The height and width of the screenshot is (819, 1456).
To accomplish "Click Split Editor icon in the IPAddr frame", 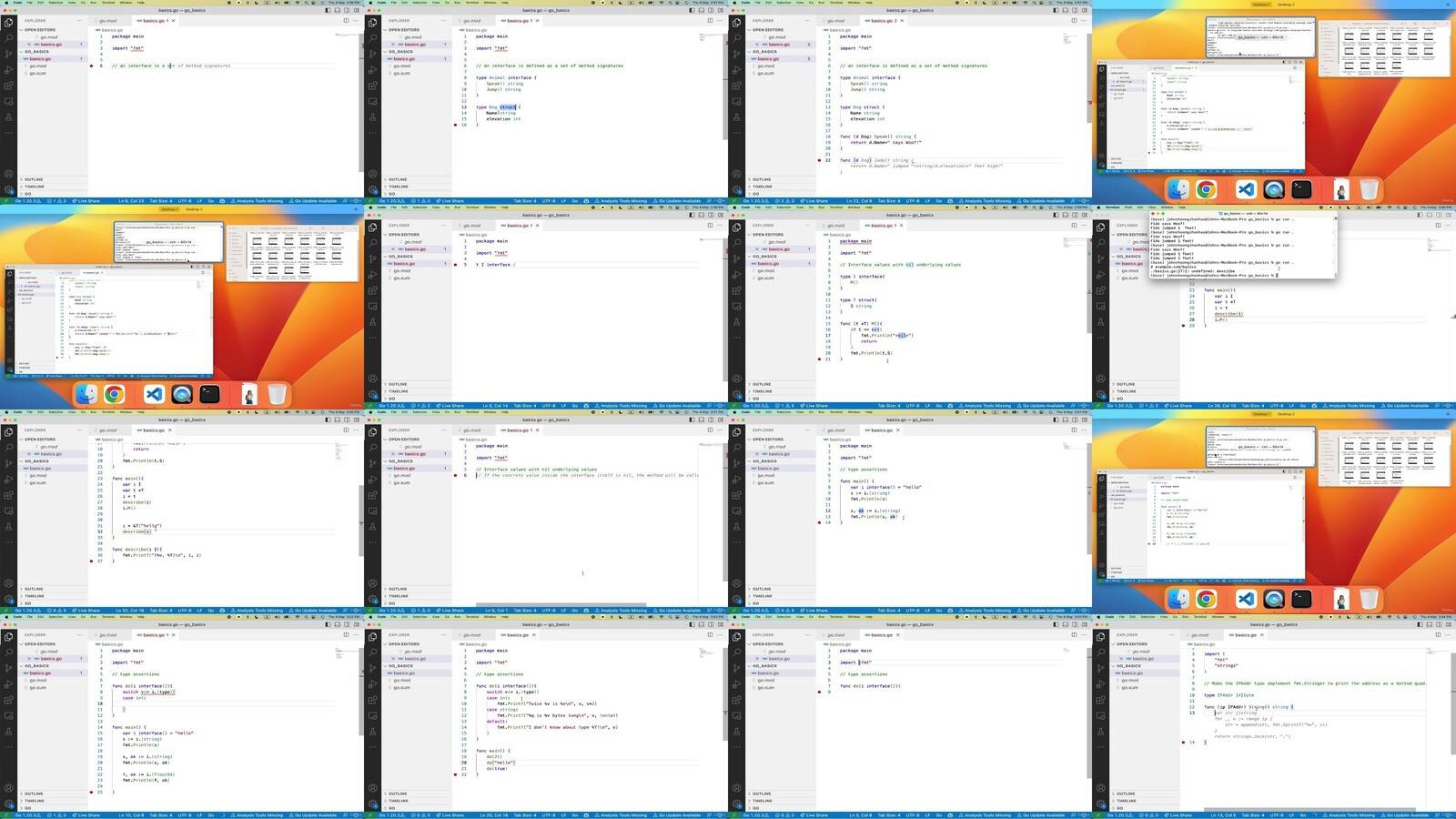I will click(x=1438, y=634).
